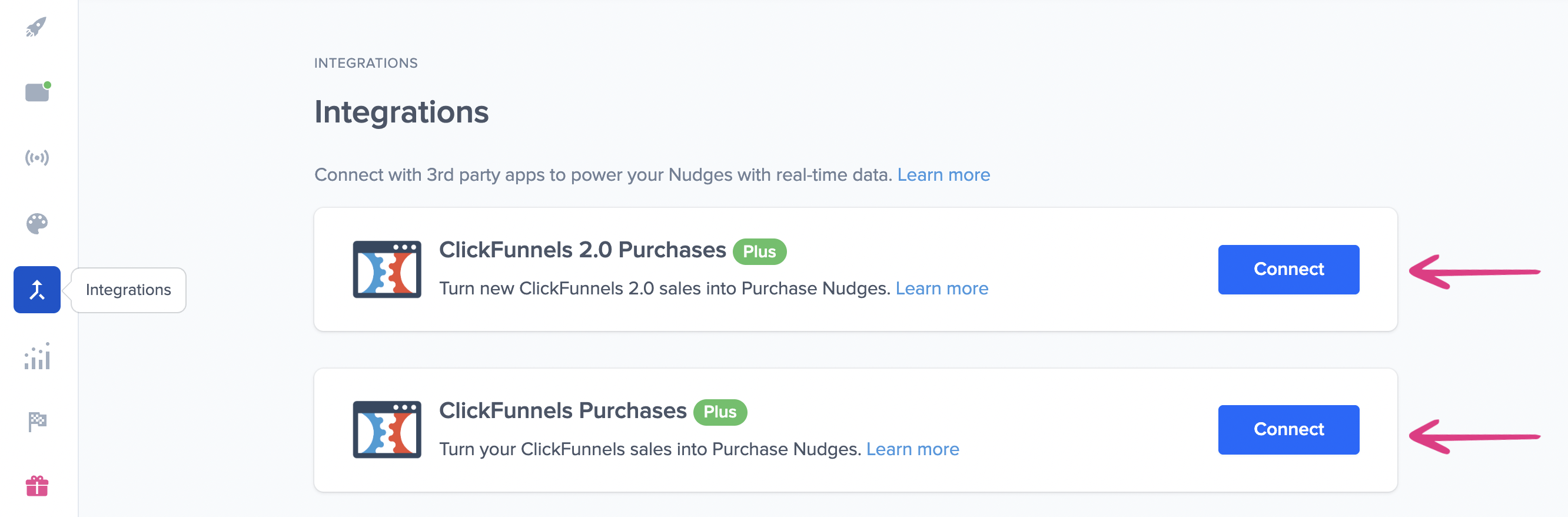The width and height of the screenshot is (1568, 517).
Task: Open Learn more link about 3rd party apps
Action: pyautogui.click(x=943, y=175)
